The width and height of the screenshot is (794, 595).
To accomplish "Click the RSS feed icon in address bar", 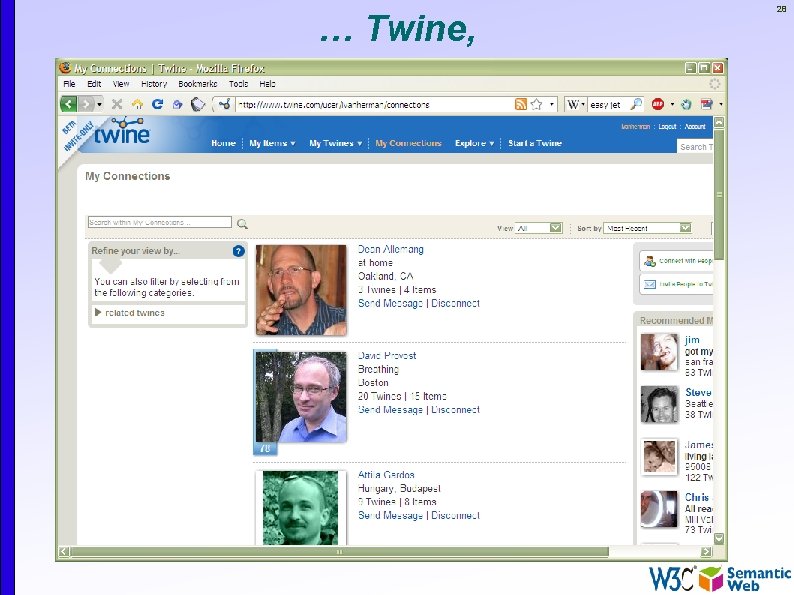I will pyautogui.click(x=521, y=104).
